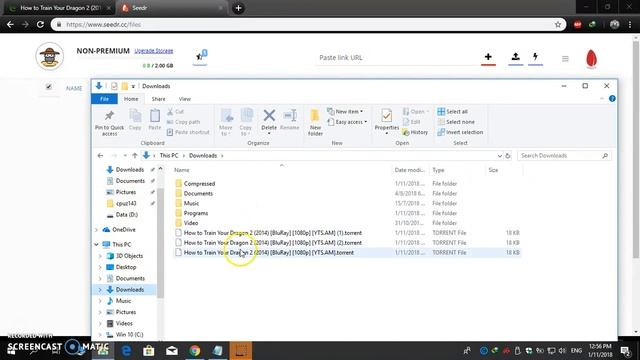Open a new Chrome tab
640x360 pixels.
coord(238,8)
